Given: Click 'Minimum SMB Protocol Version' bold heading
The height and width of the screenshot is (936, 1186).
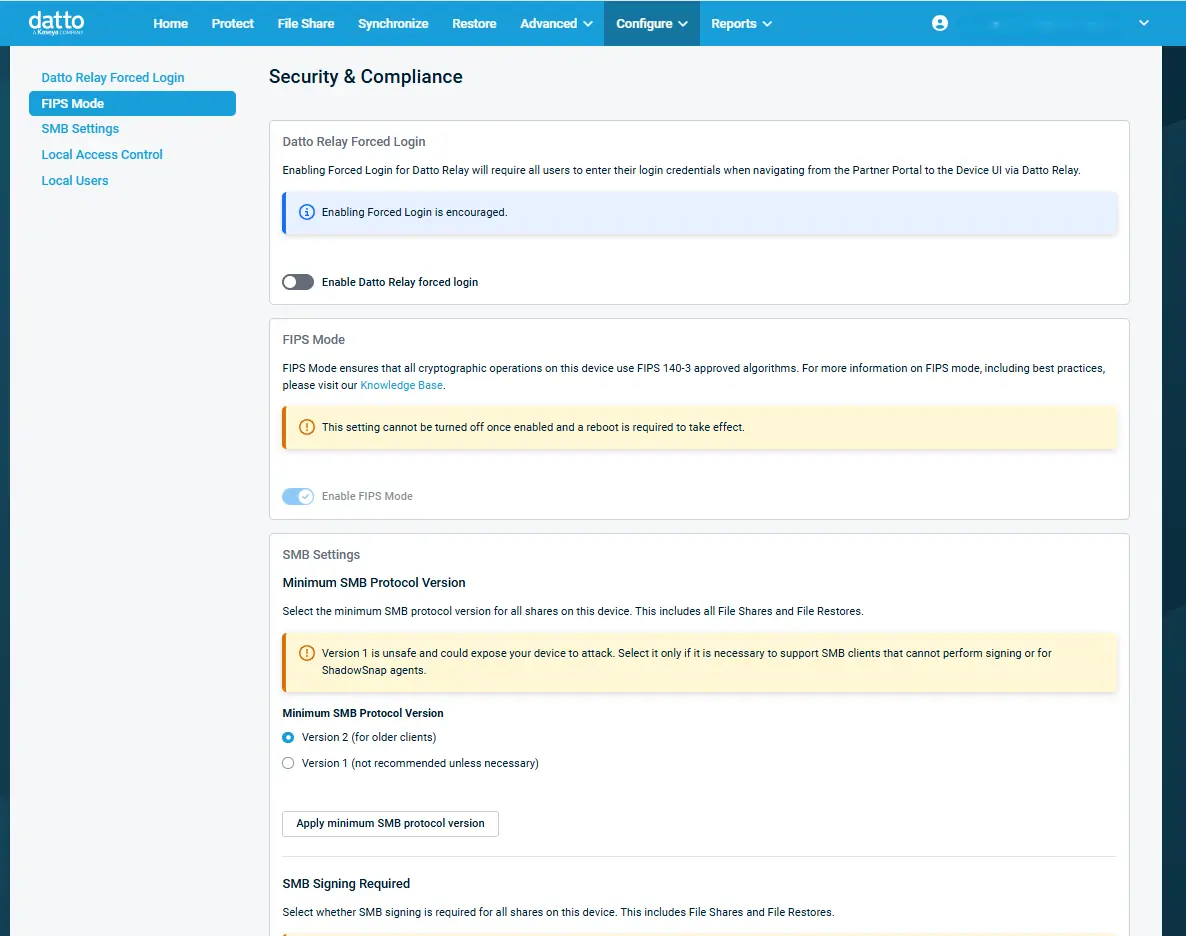Looking at the screenshot, I should (x=374, y=583).
